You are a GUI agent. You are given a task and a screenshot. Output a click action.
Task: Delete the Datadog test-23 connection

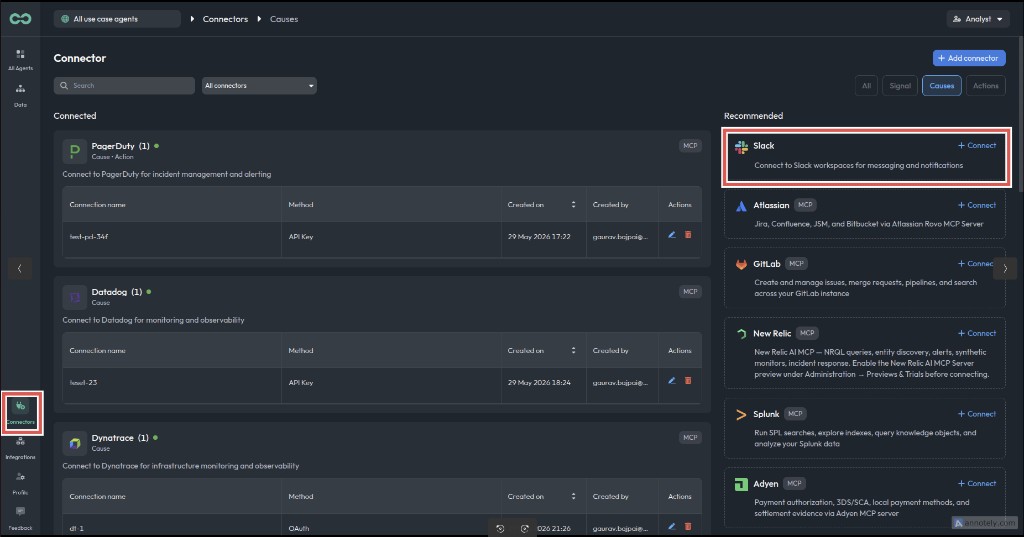[x=688, y=381]
